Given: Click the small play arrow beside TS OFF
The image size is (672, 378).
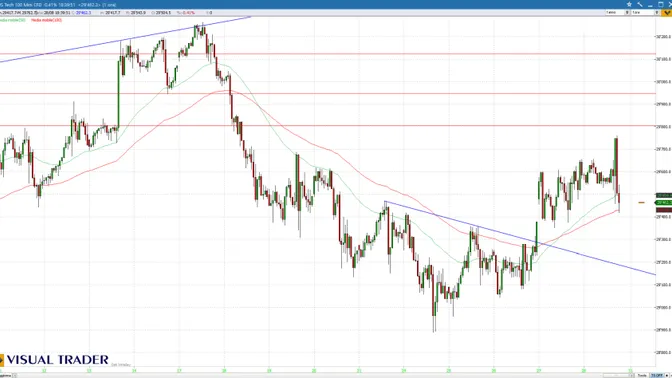Looking at the screenshot, I should pos(666,375).
